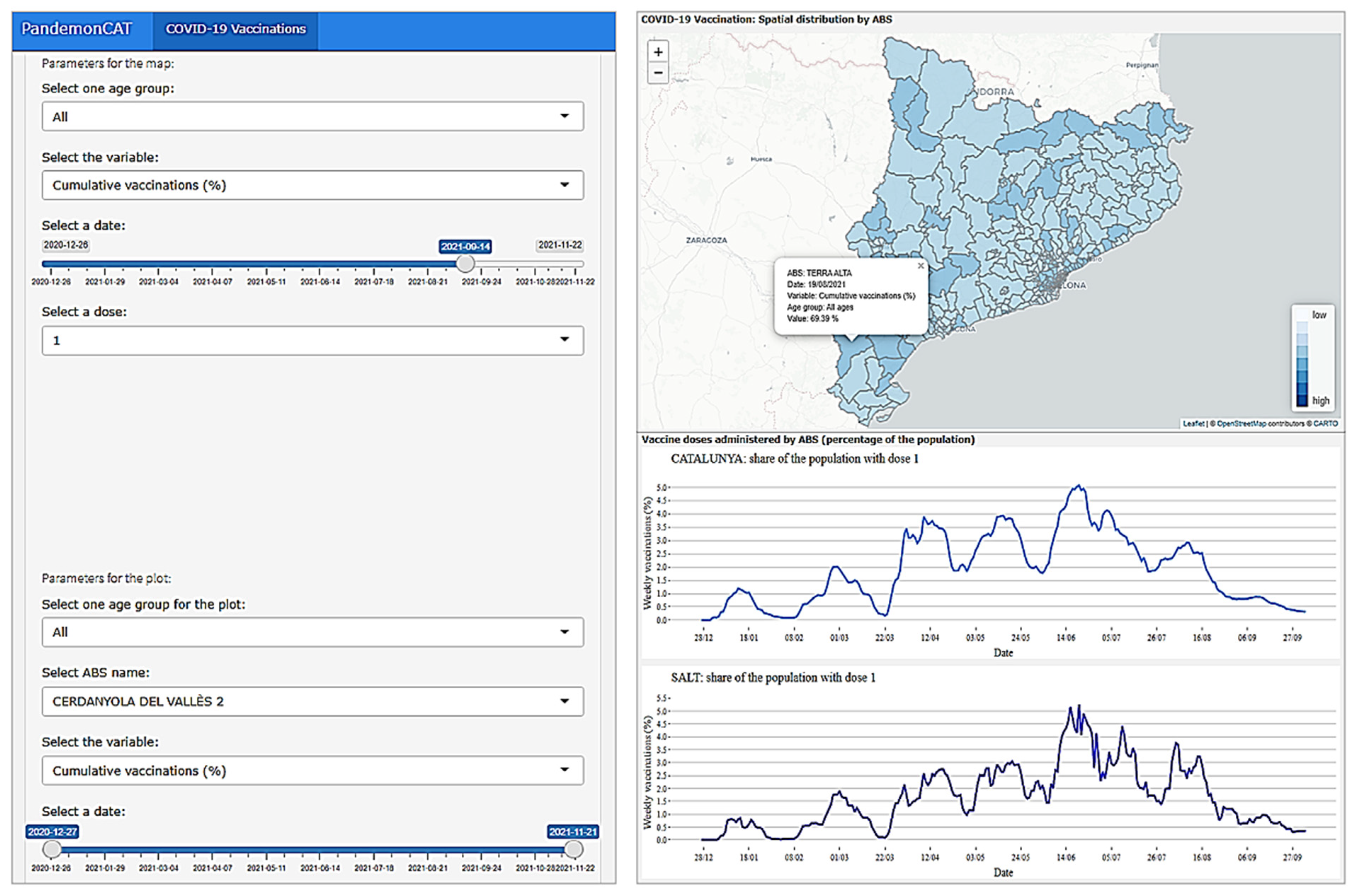Open the map age group dropdown
This screenshot has width=1355, height=896.
click(312, 116)
